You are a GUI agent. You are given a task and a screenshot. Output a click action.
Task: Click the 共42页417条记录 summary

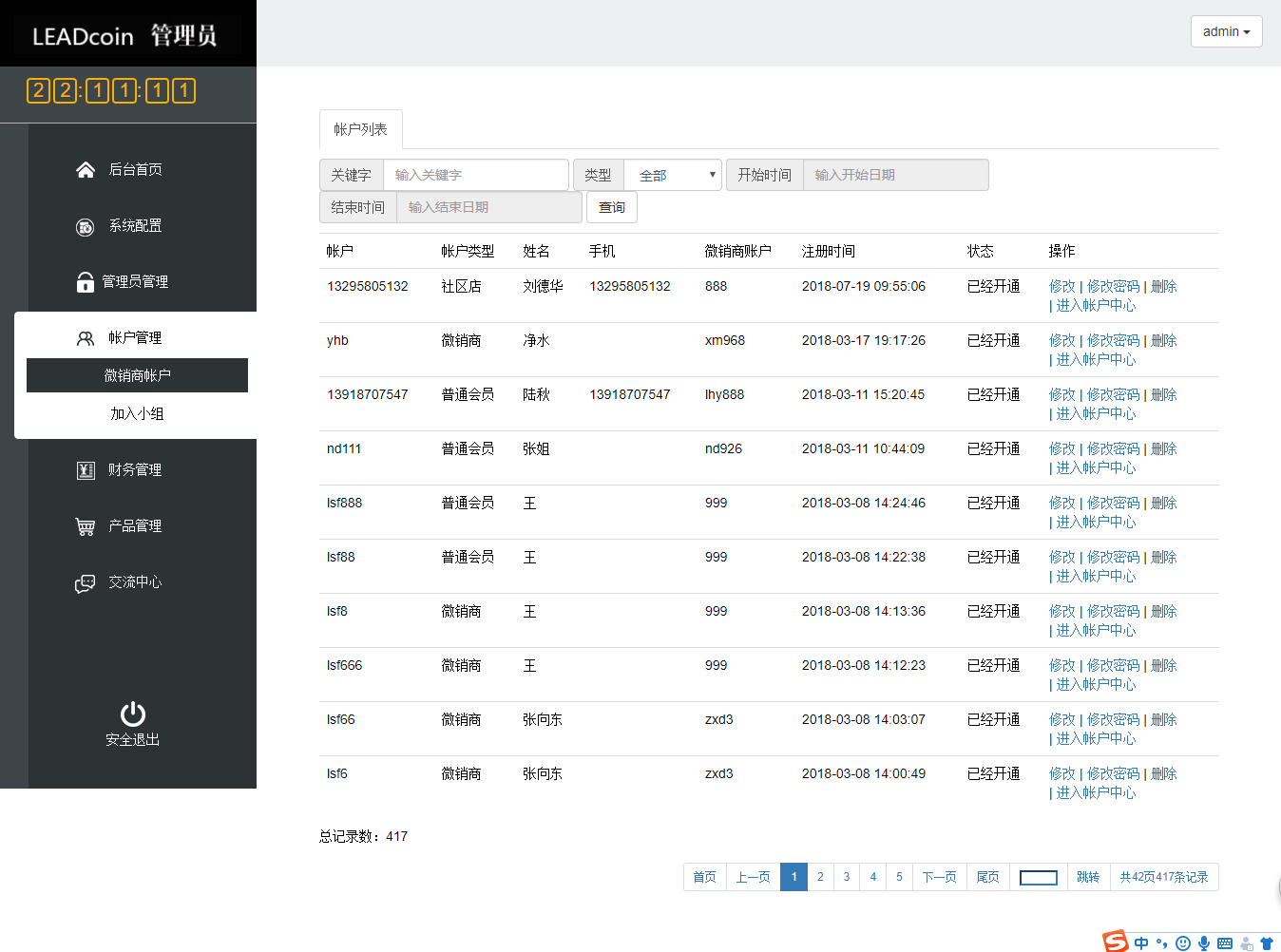1164,877
